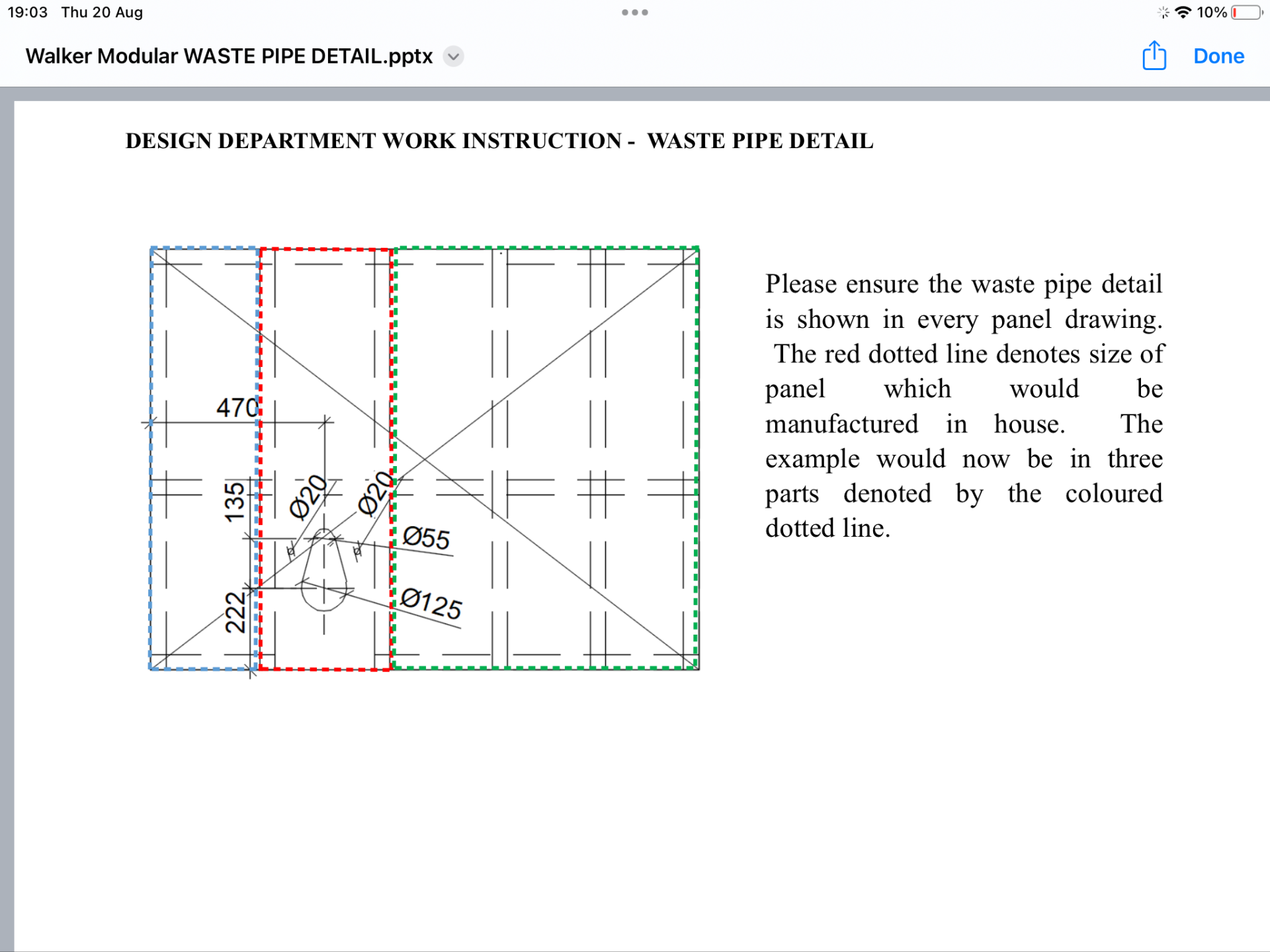The height and width of the screenshot is (952, 1270).
Task: Tap the waste pipe outline in the drawing
Action: click(324, 570)
